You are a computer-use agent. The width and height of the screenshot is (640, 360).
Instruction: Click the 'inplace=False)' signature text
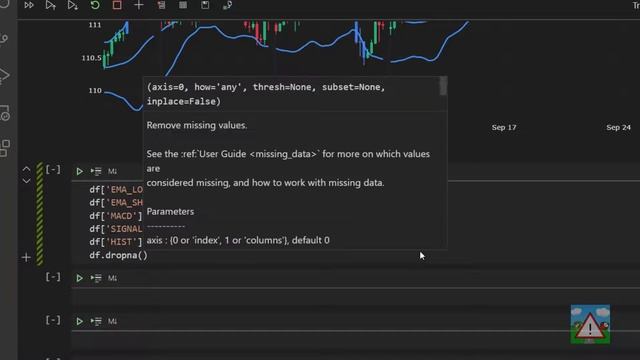tap(184, 101)
